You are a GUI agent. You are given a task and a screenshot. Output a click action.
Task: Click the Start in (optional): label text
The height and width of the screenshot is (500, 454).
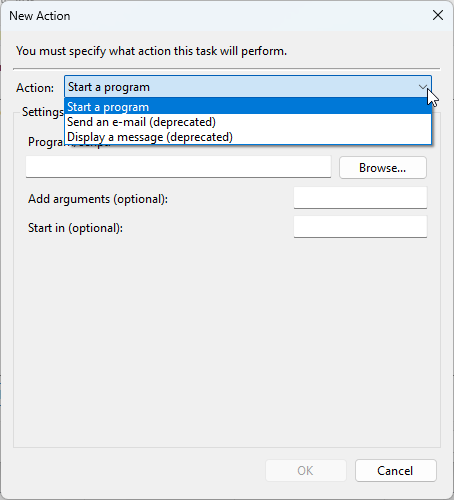coord(76,228)
